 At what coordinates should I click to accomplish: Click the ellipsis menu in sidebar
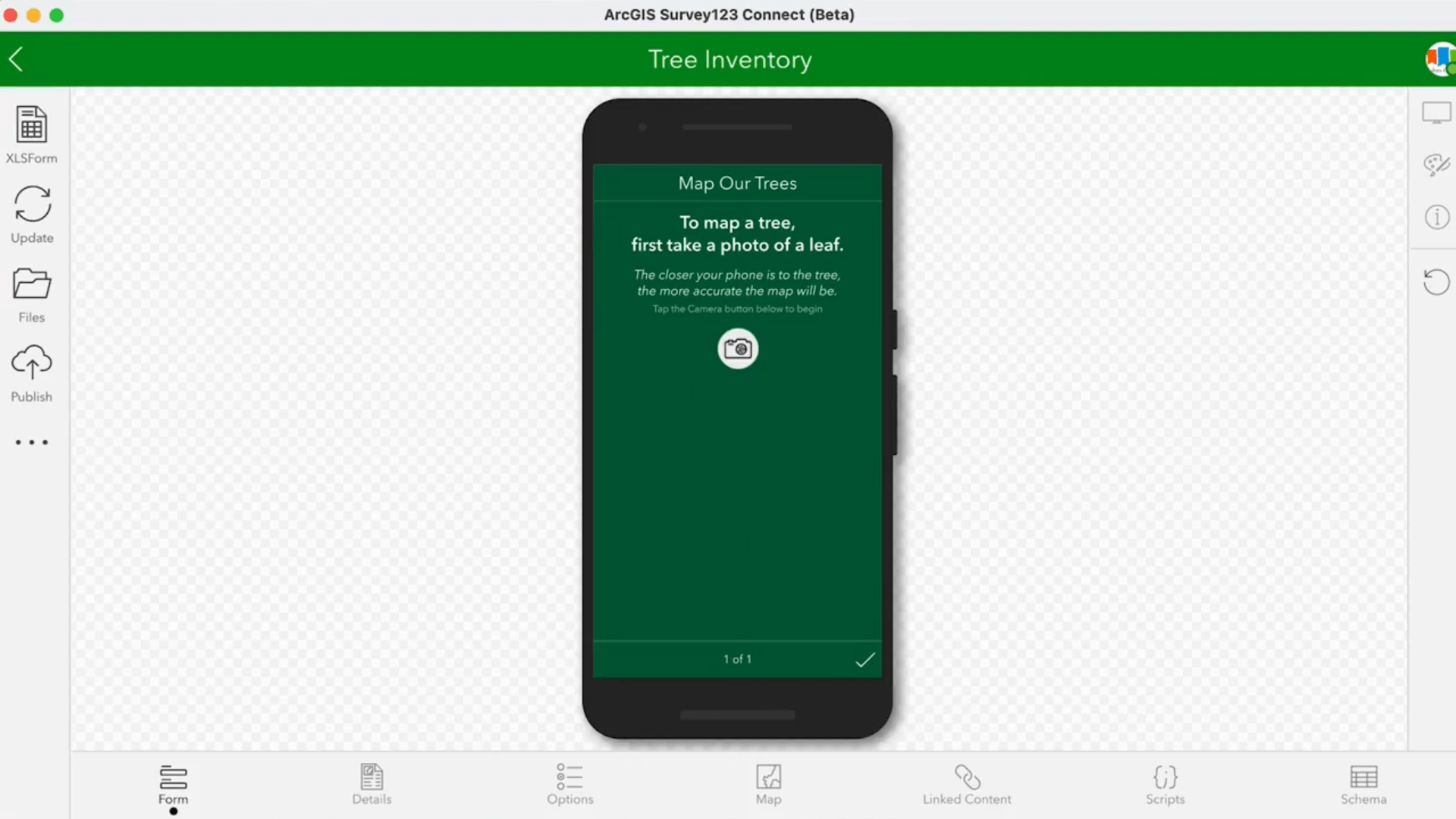click(x=31, y=442)
